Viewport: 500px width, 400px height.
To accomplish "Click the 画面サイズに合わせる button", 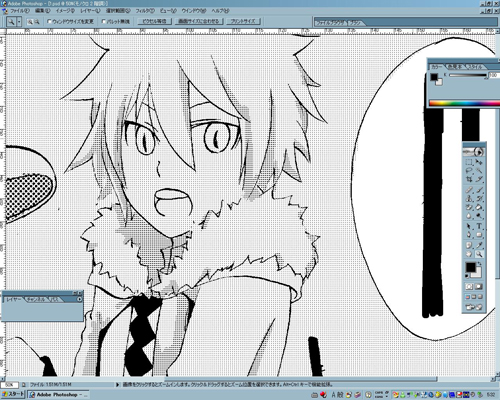I will 199,21.
